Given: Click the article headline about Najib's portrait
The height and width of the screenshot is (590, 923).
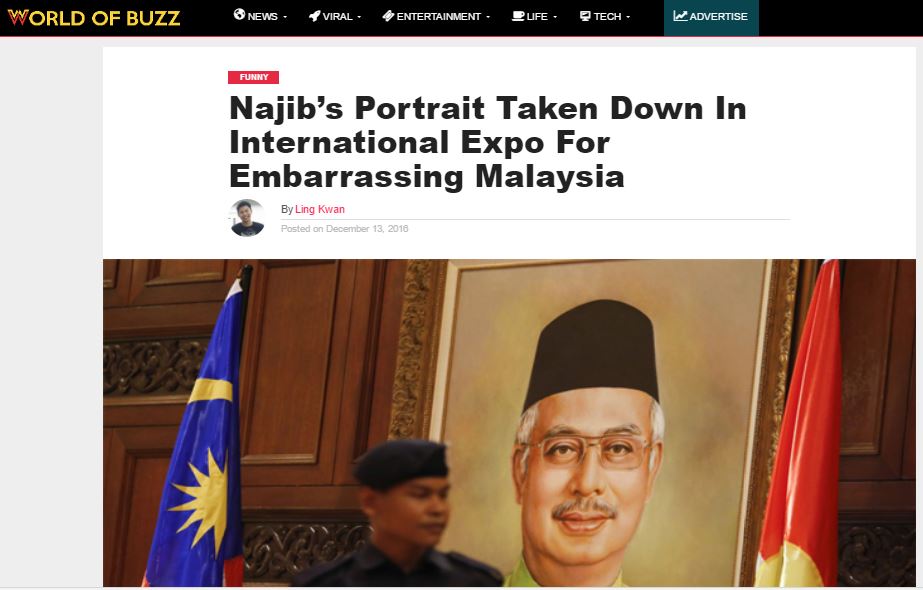Looking at the screenshot, I should click(487, 142).
